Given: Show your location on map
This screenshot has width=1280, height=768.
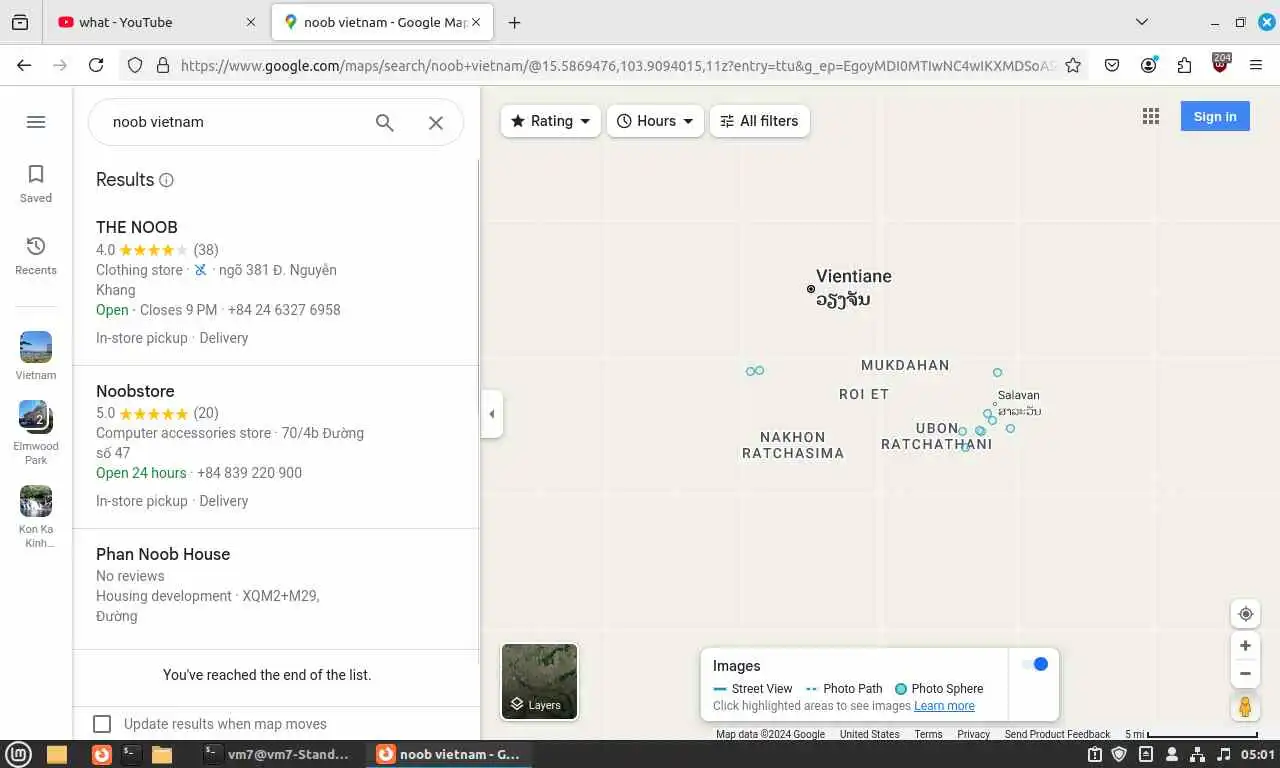Looking at the screenshot, I should (1245, 614).
